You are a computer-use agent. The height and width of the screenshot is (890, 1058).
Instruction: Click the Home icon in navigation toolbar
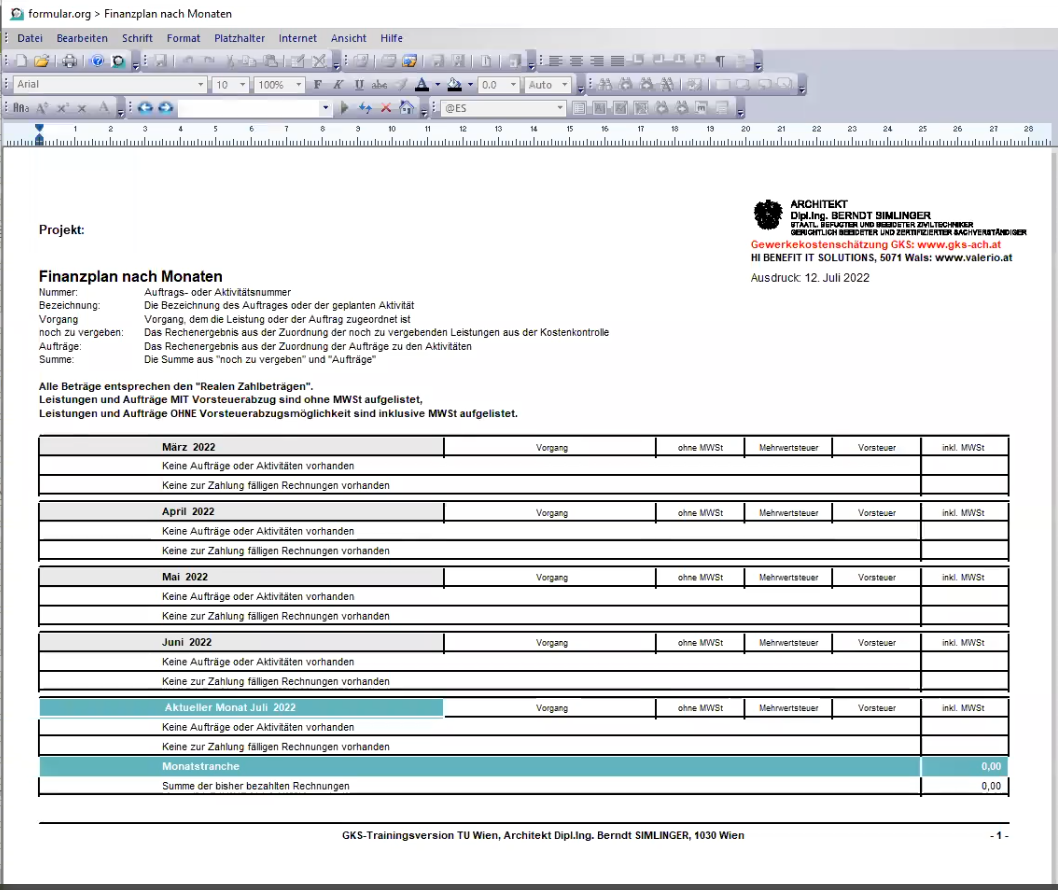(406, 108)
